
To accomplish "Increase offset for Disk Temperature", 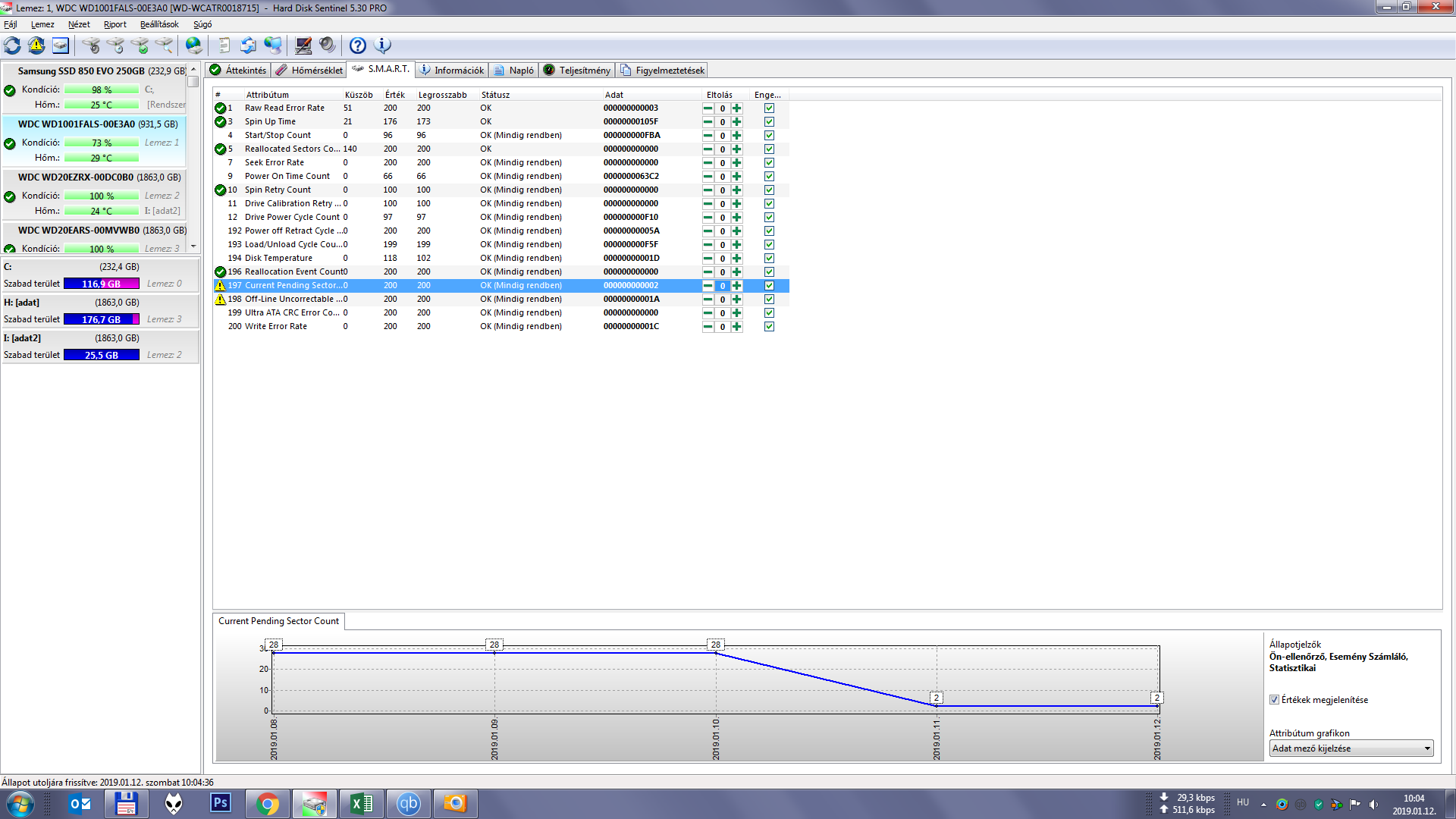I will coord(736,258).
